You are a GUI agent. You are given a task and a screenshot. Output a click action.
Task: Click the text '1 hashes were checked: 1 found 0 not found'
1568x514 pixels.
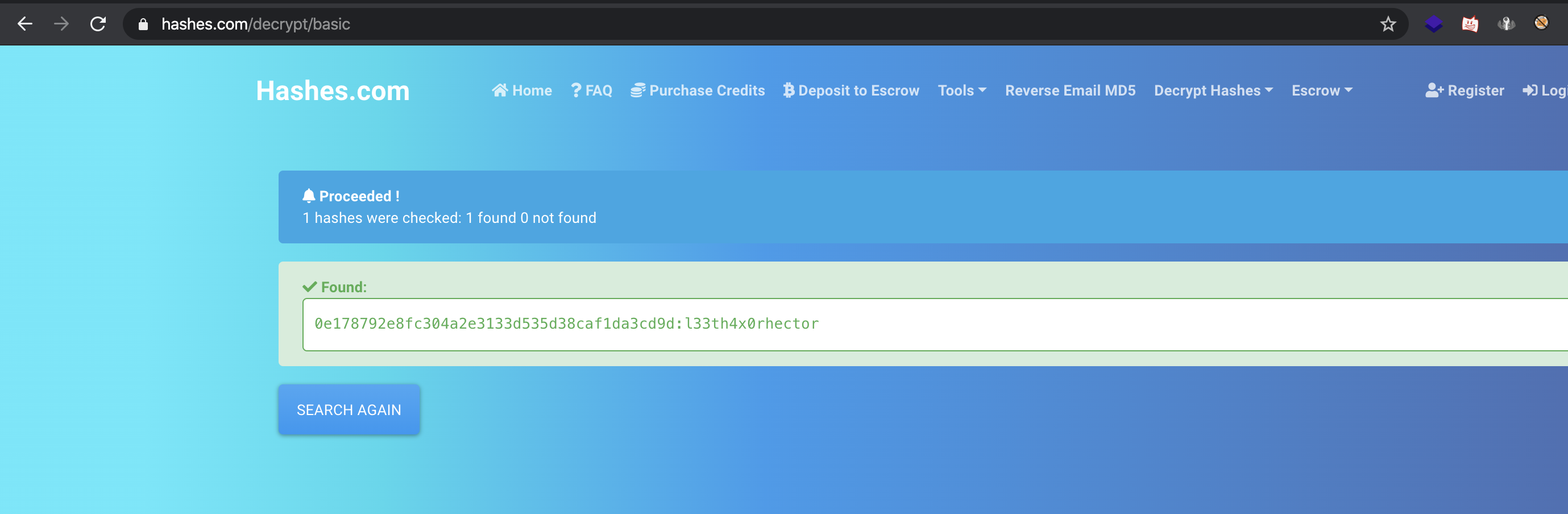point(449,218)
